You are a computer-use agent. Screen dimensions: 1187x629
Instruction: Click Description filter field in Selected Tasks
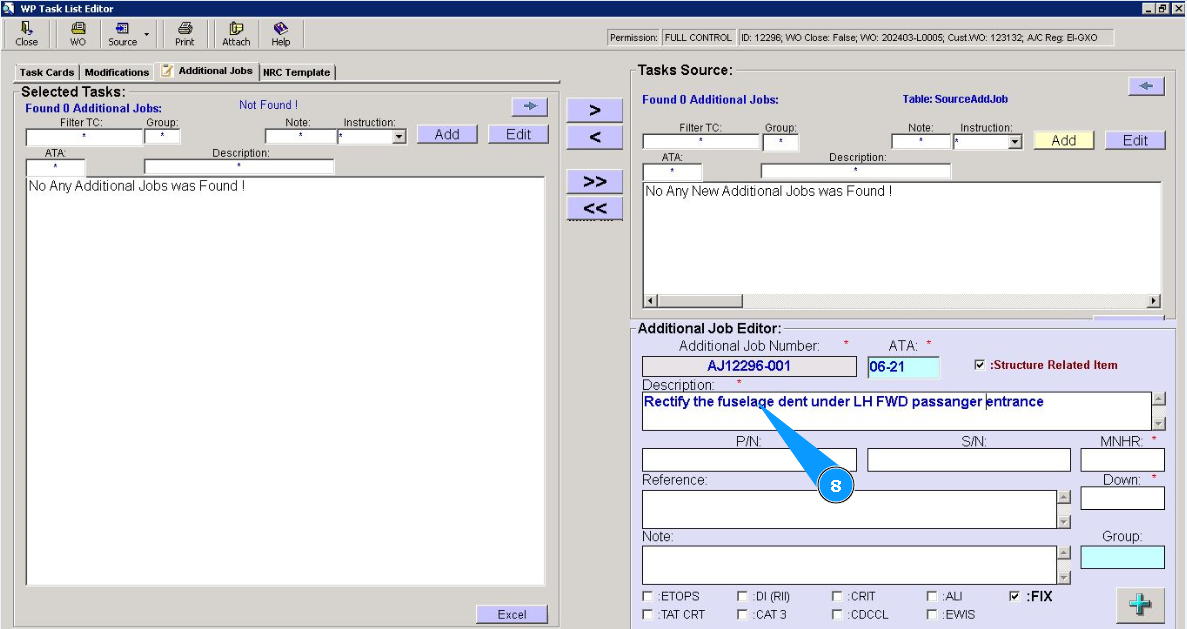pos(238,167)
